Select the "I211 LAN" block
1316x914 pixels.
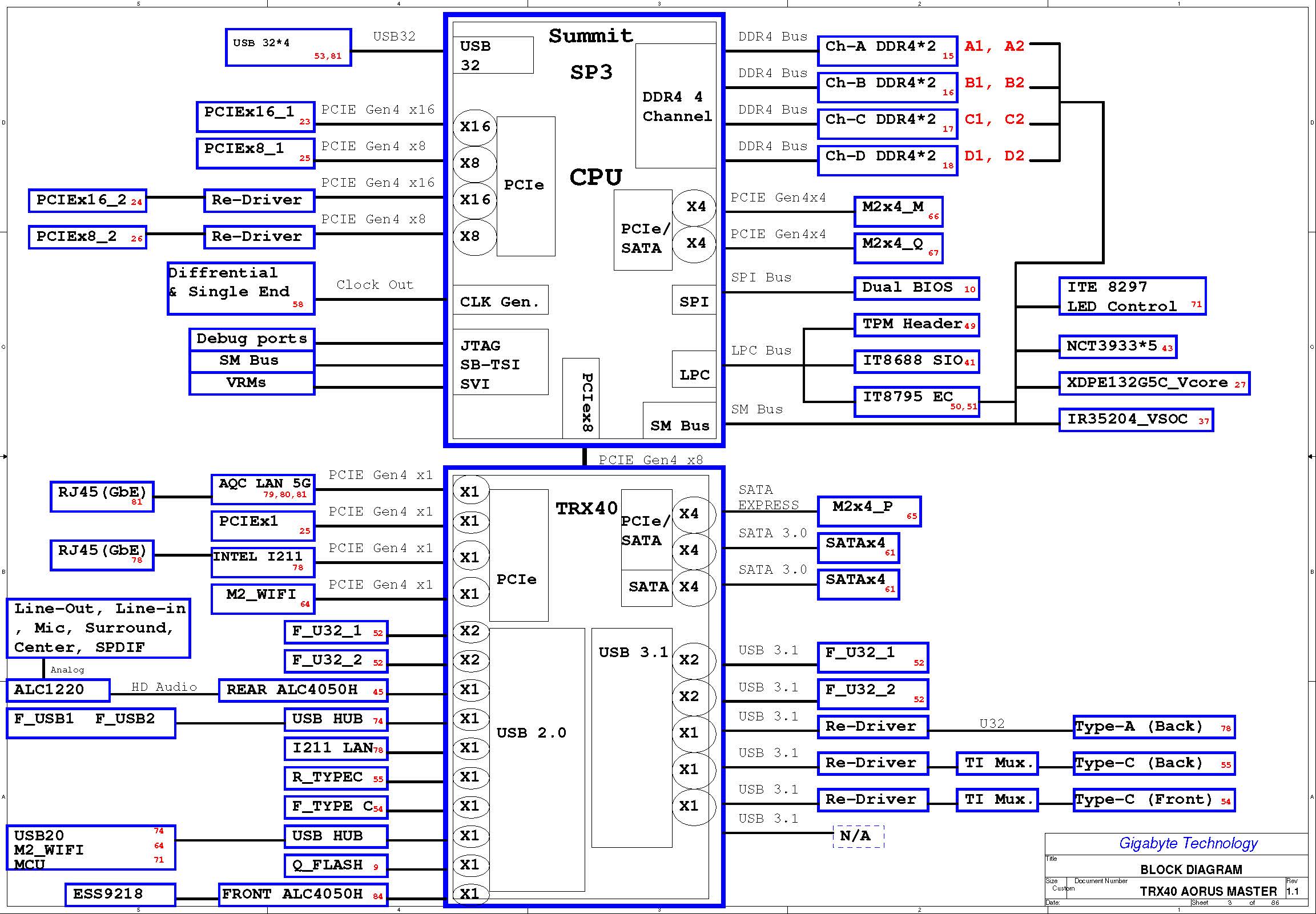tap(336, 748)
